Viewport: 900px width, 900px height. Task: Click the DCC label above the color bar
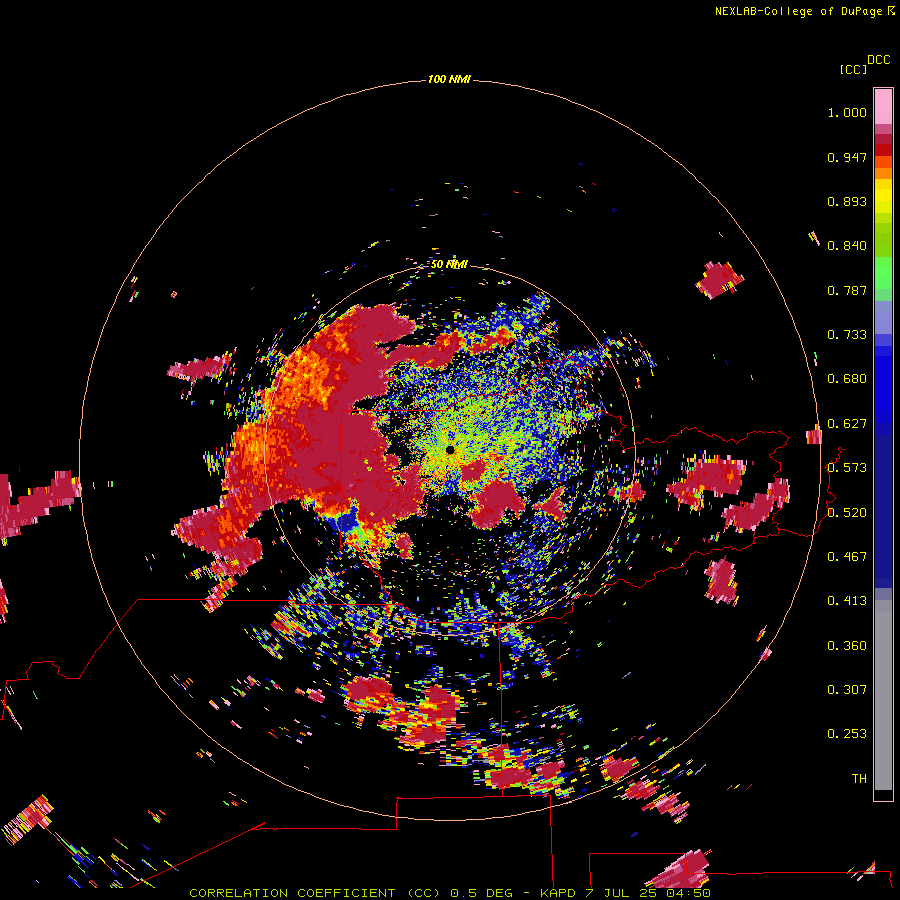tap(878, 60)
